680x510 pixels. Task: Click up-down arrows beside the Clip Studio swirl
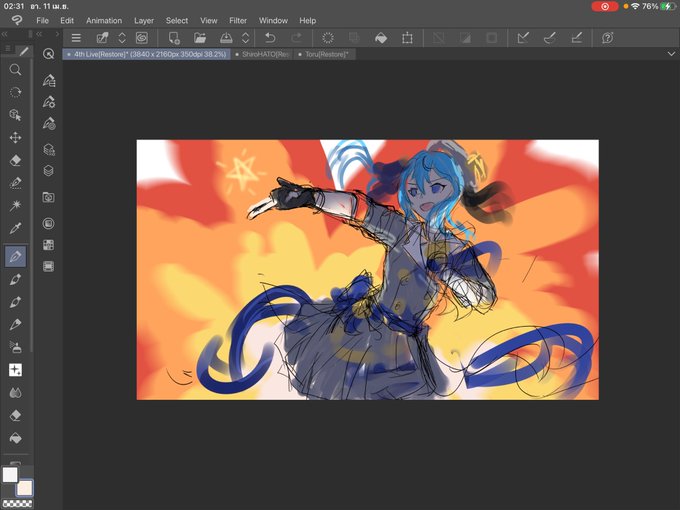click(122, 38)
